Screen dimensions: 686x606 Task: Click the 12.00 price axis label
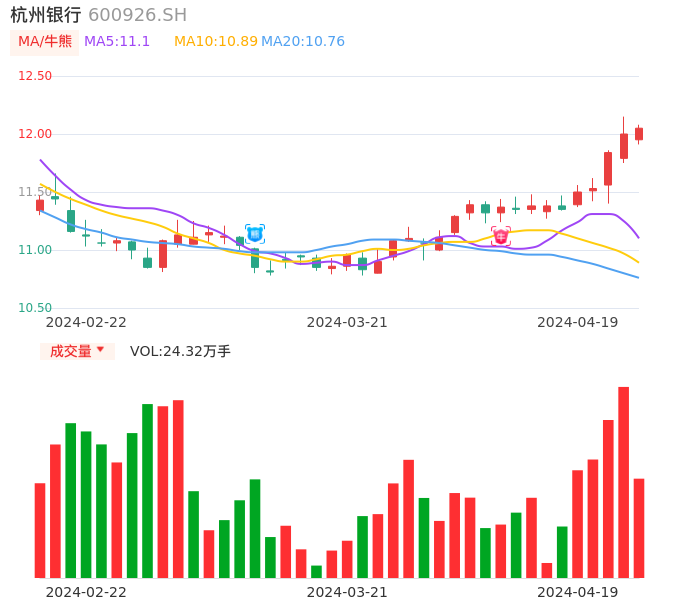pyautogui.click(x=35, y=134)
